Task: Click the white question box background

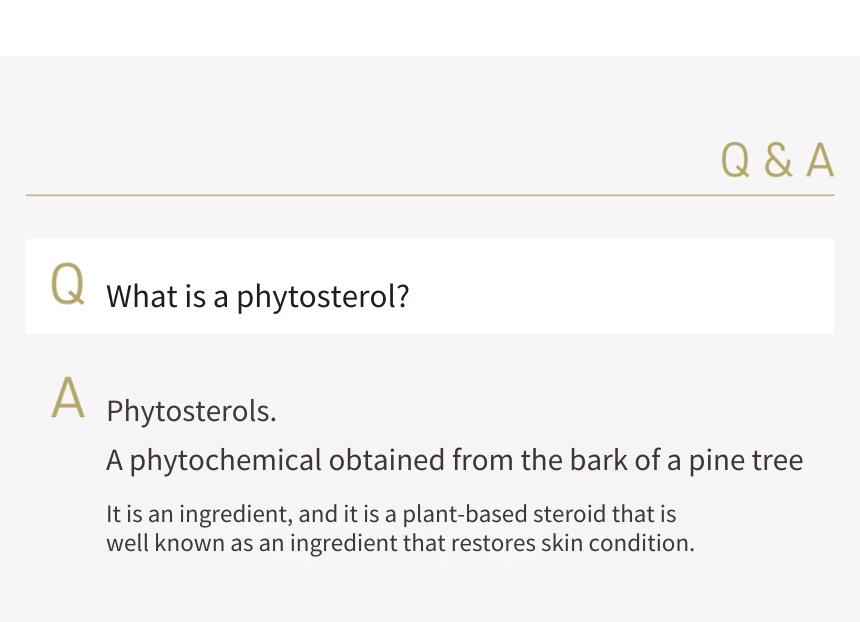Action: (429, 286)
